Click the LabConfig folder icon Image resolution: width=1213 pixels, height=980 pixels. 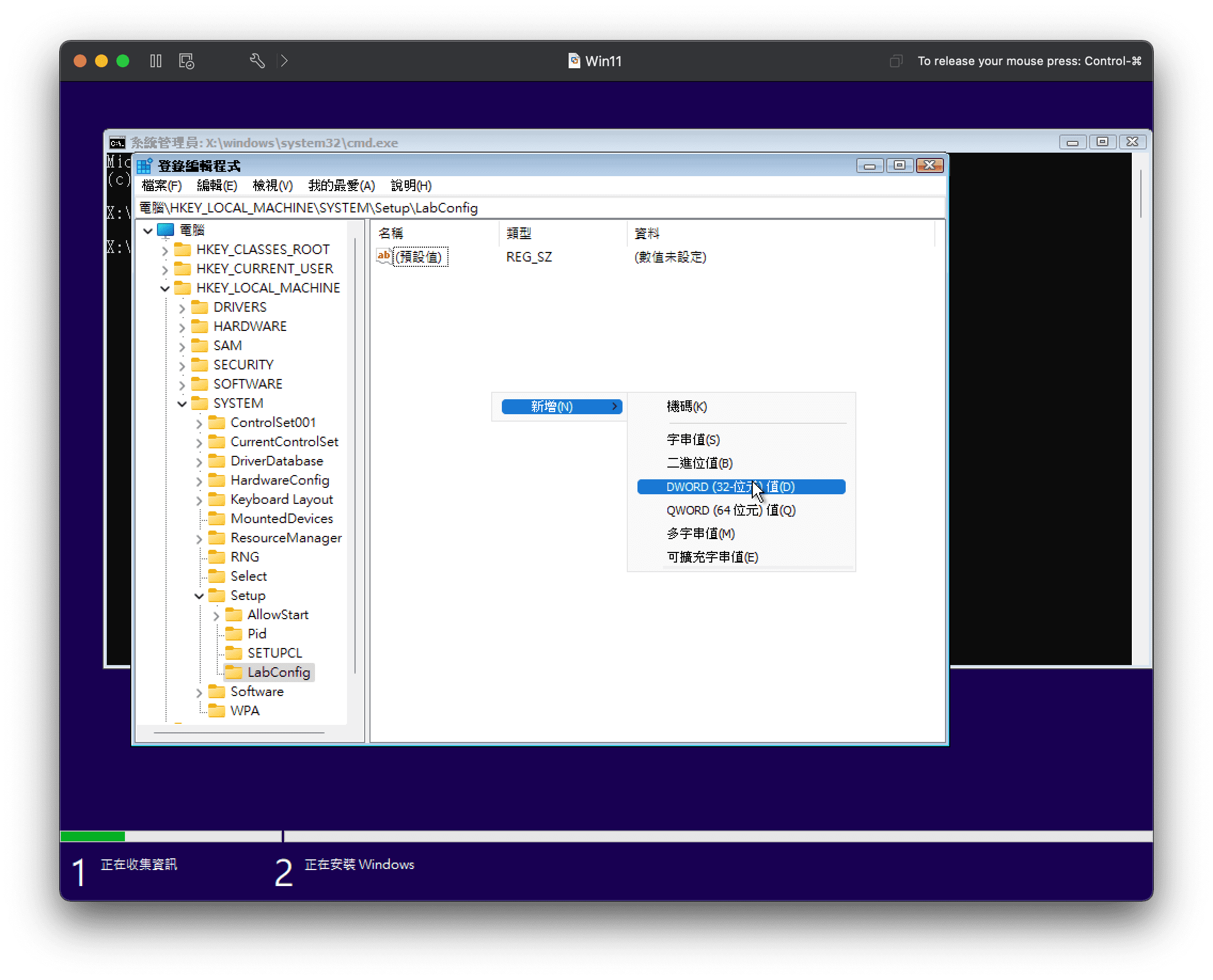(x=235, y=672)
